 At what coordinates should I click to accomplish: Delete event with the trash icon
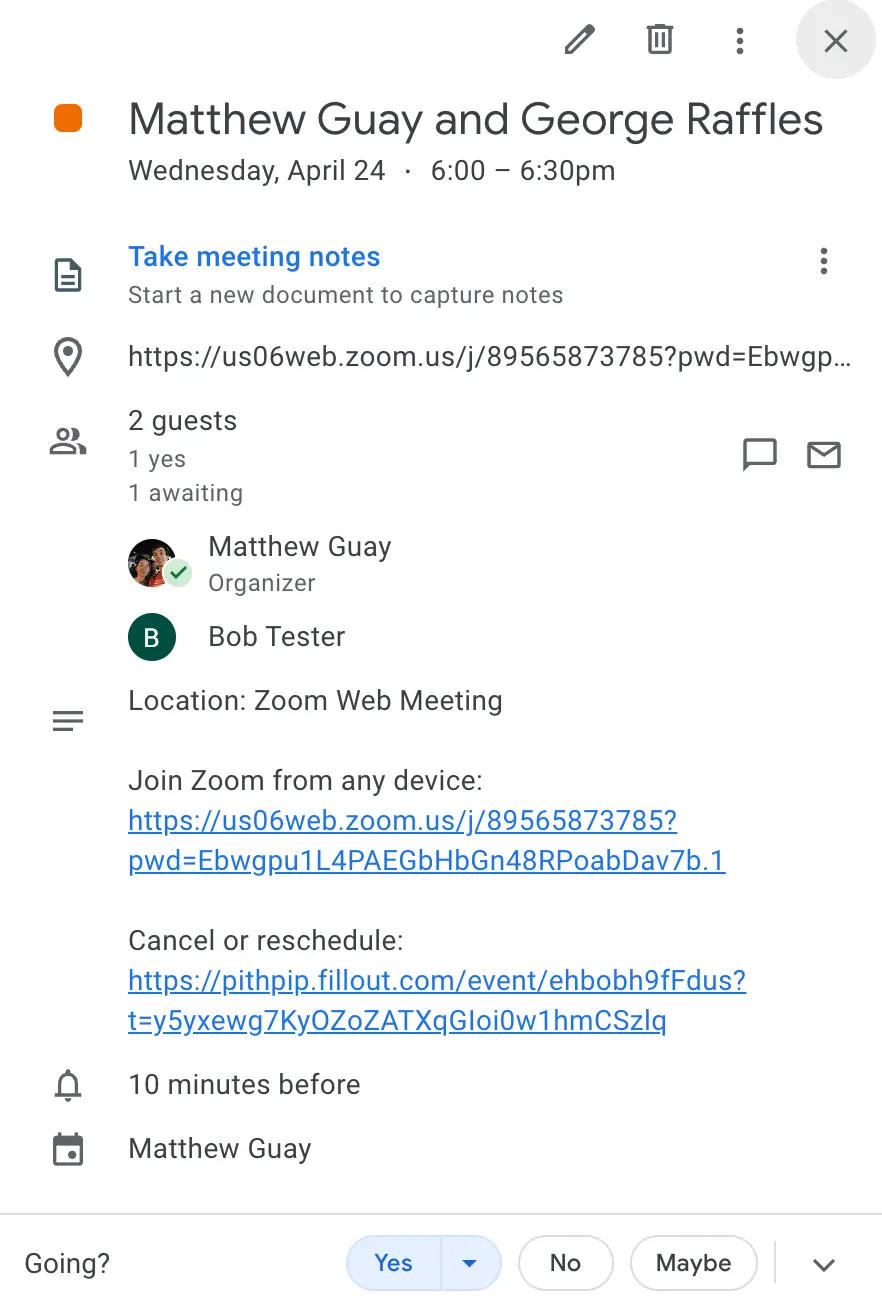[659, 40]
